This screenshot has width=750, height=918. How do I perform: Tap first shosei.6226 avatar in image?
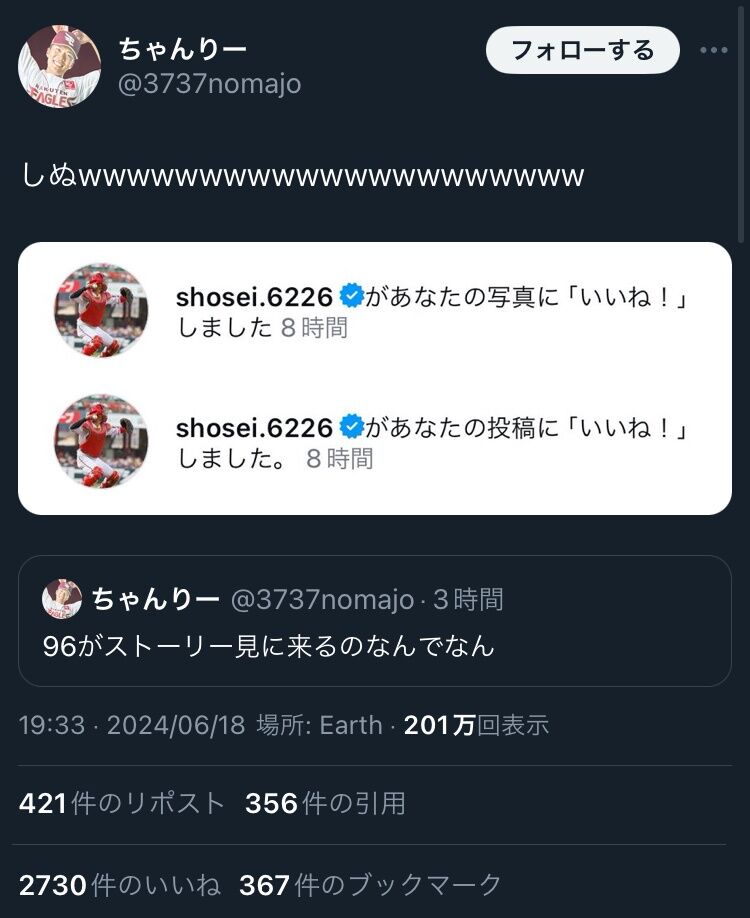[101, 311]
